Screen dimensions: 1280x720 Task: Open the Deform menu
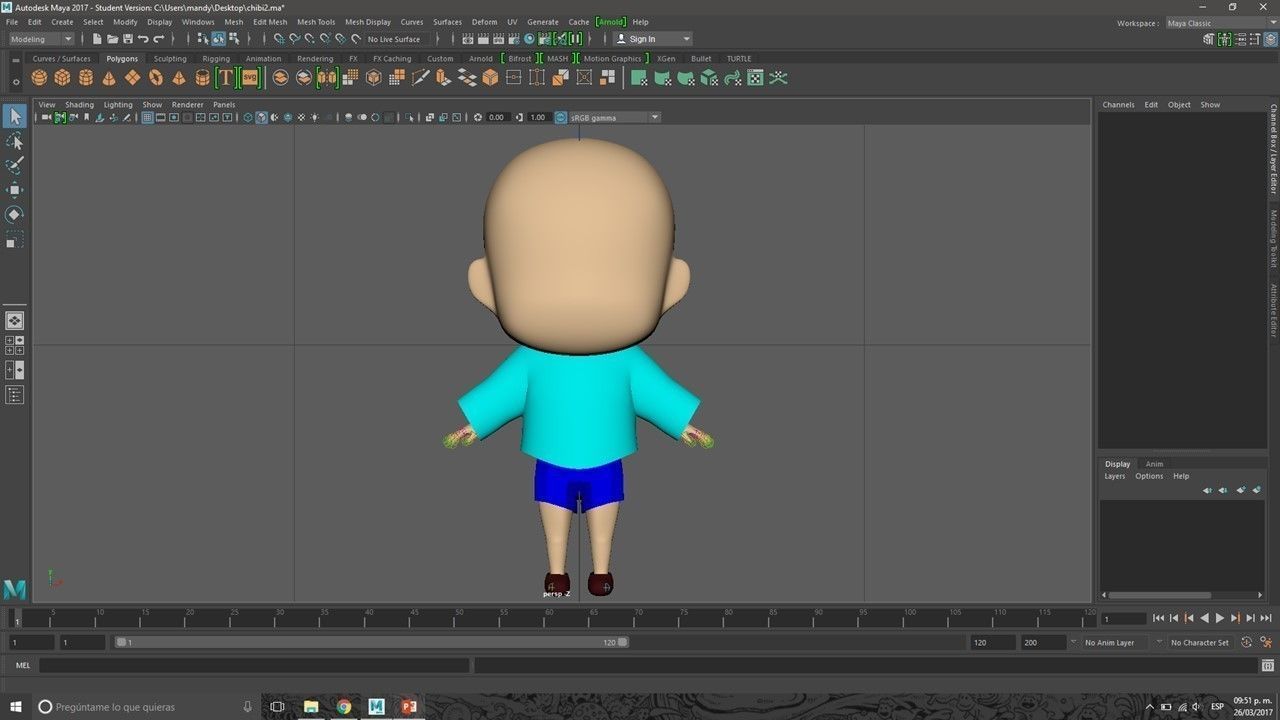pos(484,22)
